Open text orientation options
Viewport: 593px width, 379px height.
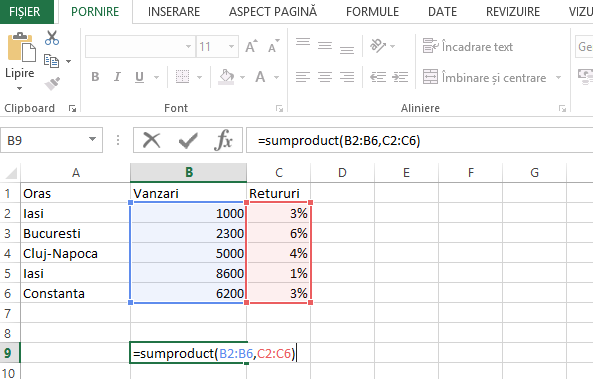click(378, 46)
